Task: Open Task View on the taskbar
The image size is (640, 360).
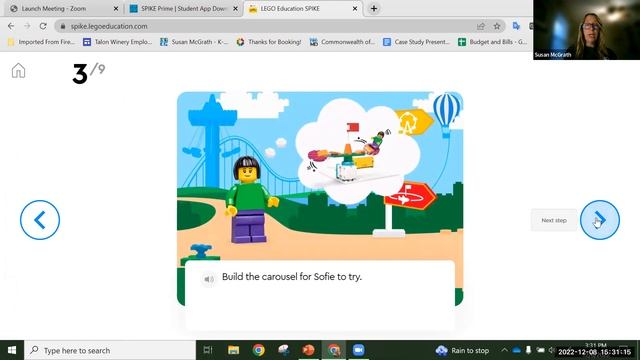Action: [x=208, y=350]
